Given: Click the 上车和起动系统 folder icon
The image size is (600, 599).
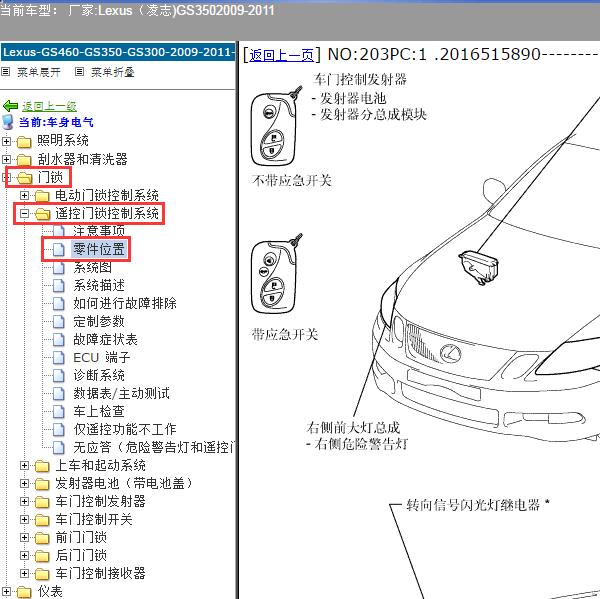Looking at the screenshot, I should pos(42,466).
